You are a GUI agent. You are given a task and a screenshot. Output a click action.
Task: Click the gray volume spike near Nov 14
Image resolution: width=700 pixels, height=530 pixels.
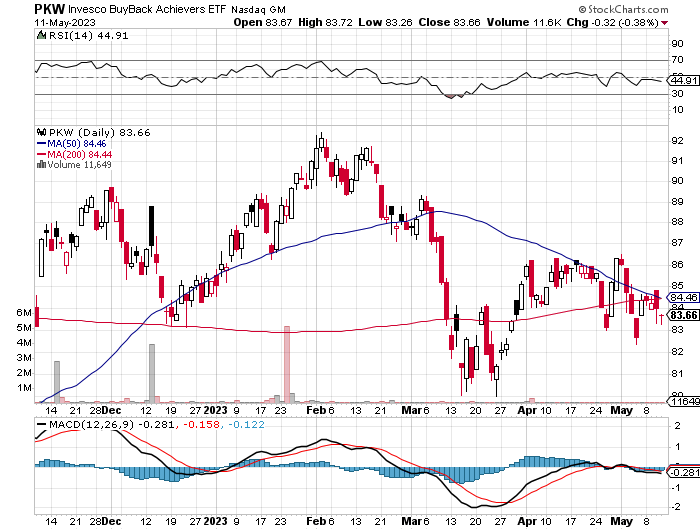click(57, 381)
